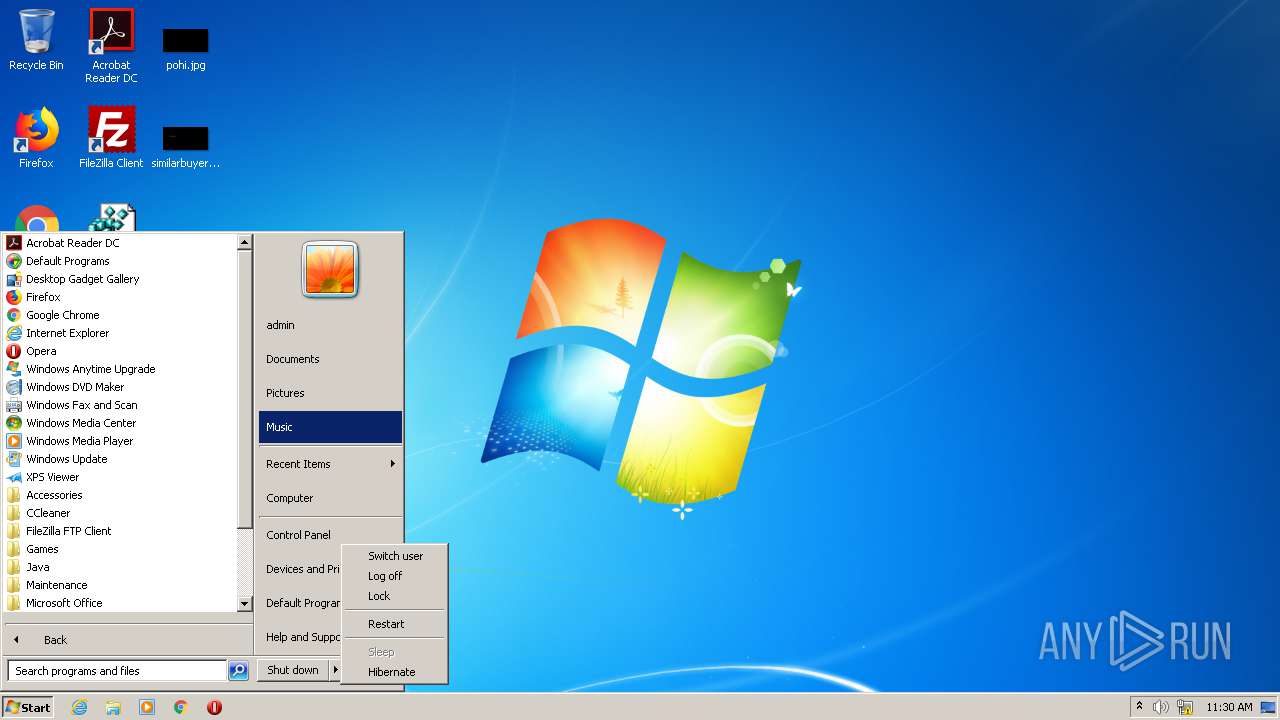1280x720 pixels.
Task: Click the volume speaker tray icon
Action: (1161, 707)
